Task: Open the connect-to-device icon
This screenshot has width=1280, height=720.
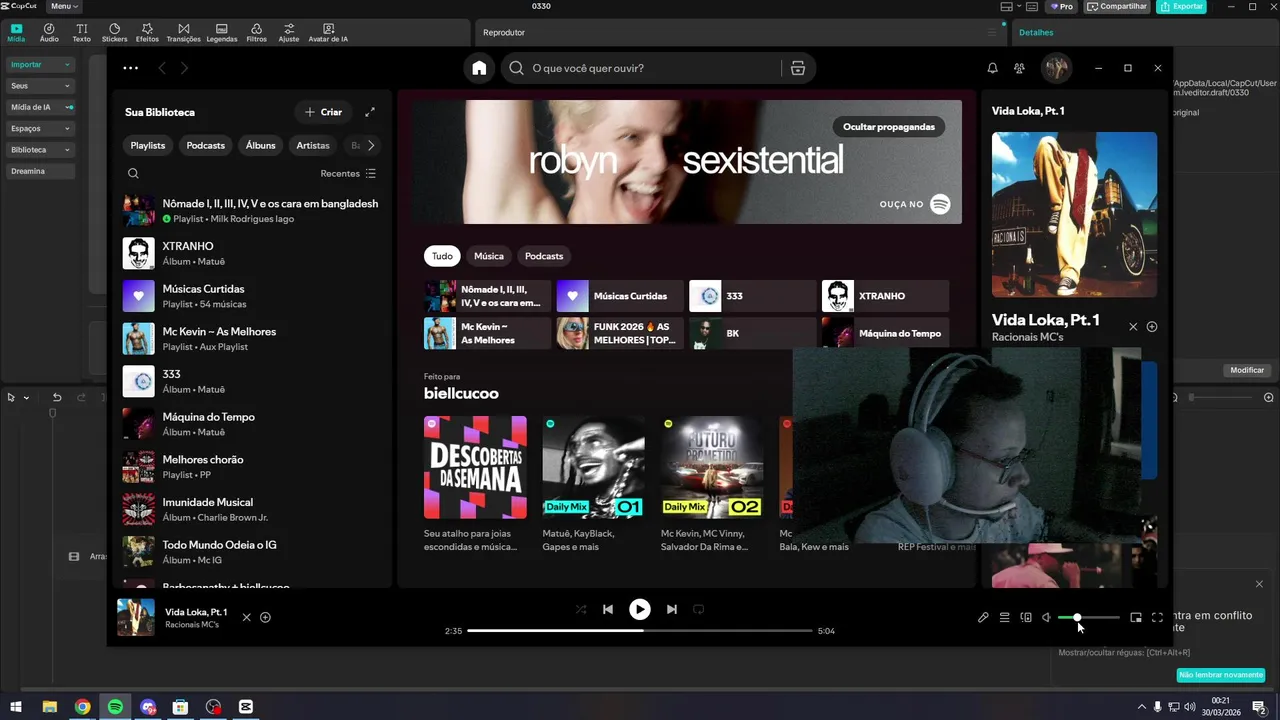Action: click(x=1025, y=618)
